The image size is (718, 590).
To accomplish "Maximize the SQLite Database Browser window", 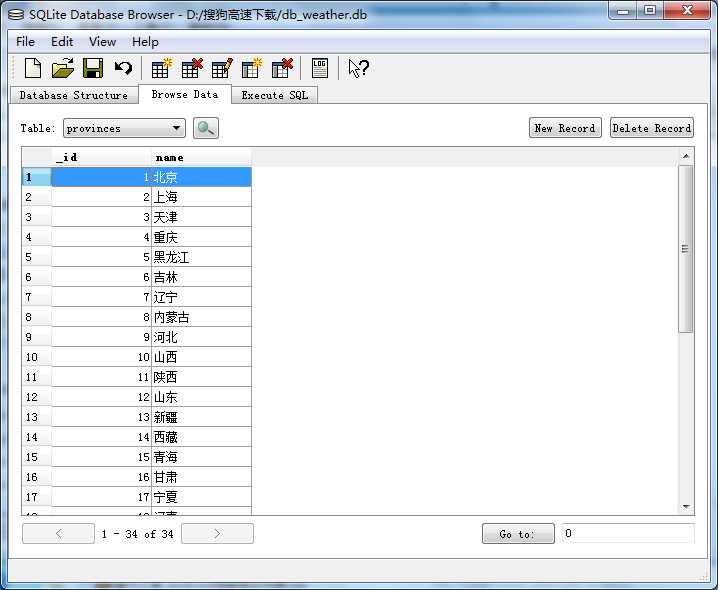I will [649, 11].
